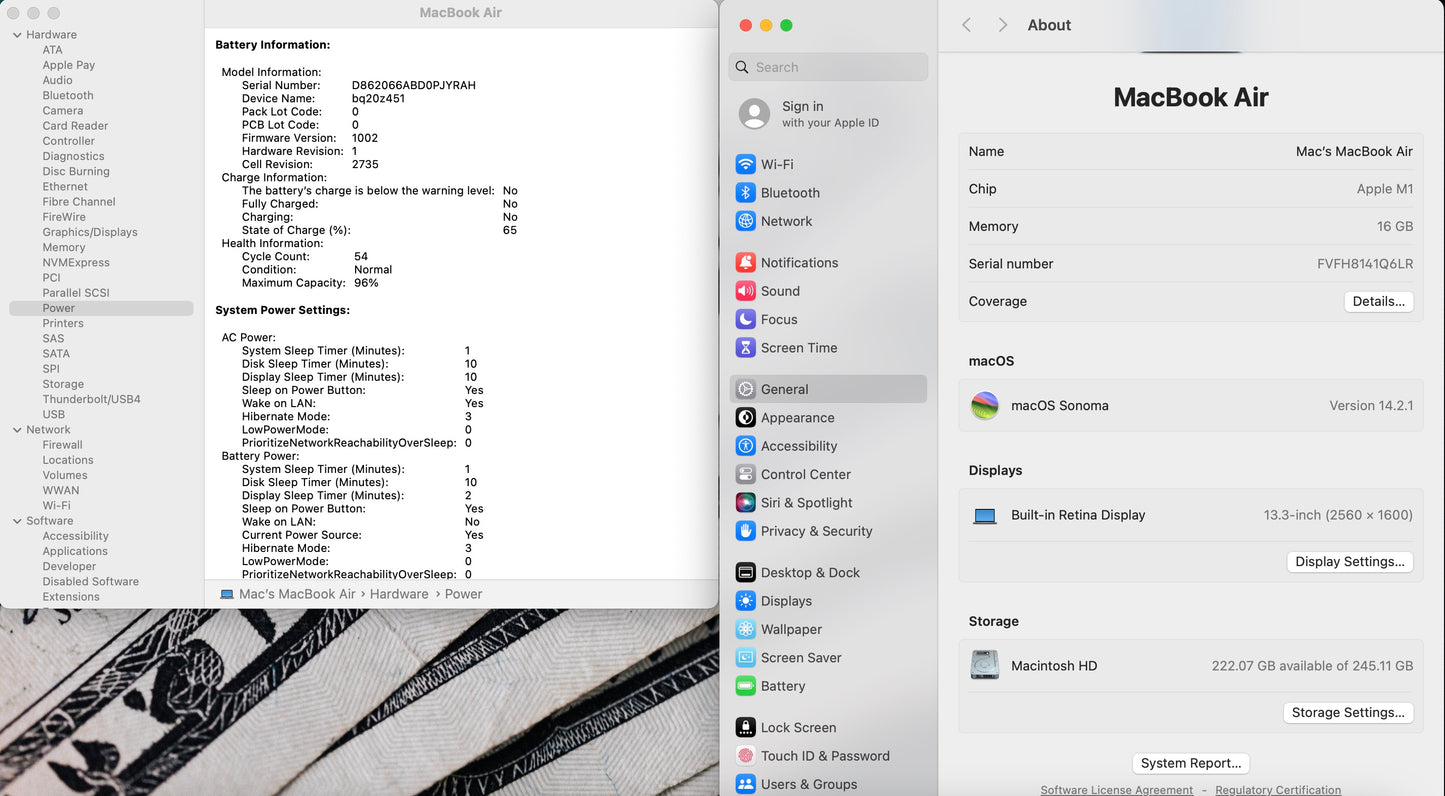Click the Coverage Details button
The width and height of the screenshot is (1445, 796).
(1378, 301)
